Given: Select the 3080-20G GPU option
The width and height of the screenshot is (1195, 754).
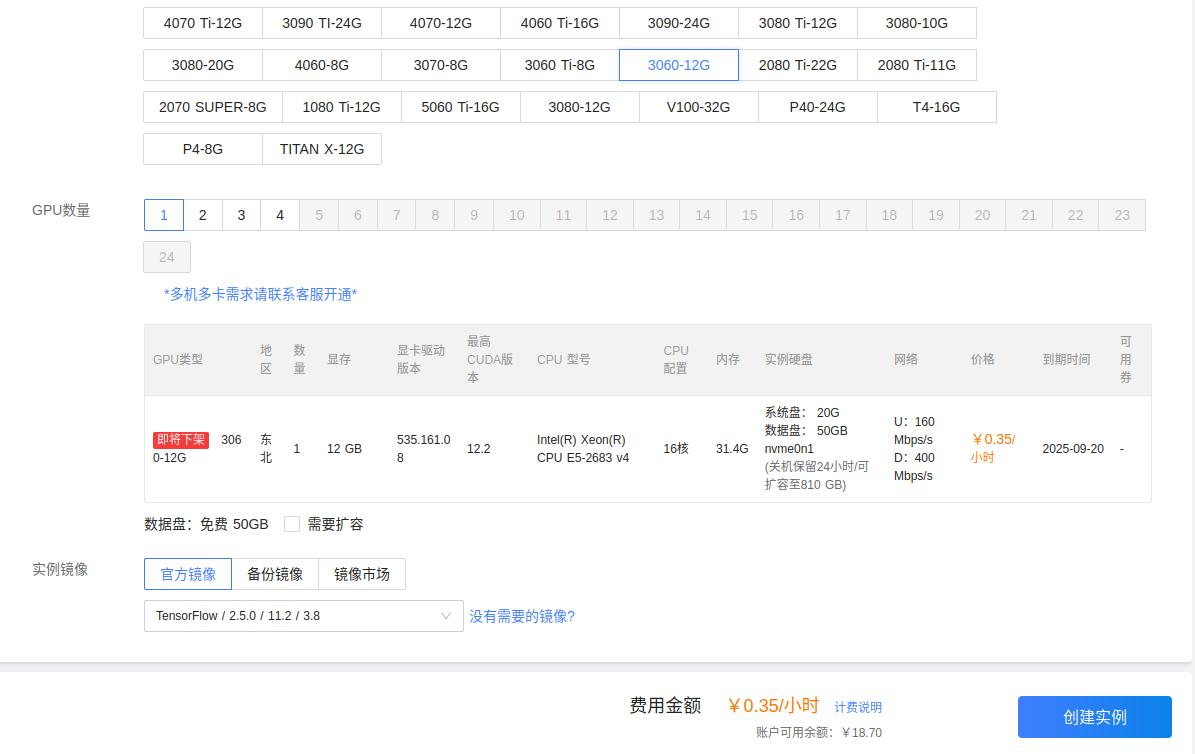Looking at the screenshot, I should click(x=203, y=65).
